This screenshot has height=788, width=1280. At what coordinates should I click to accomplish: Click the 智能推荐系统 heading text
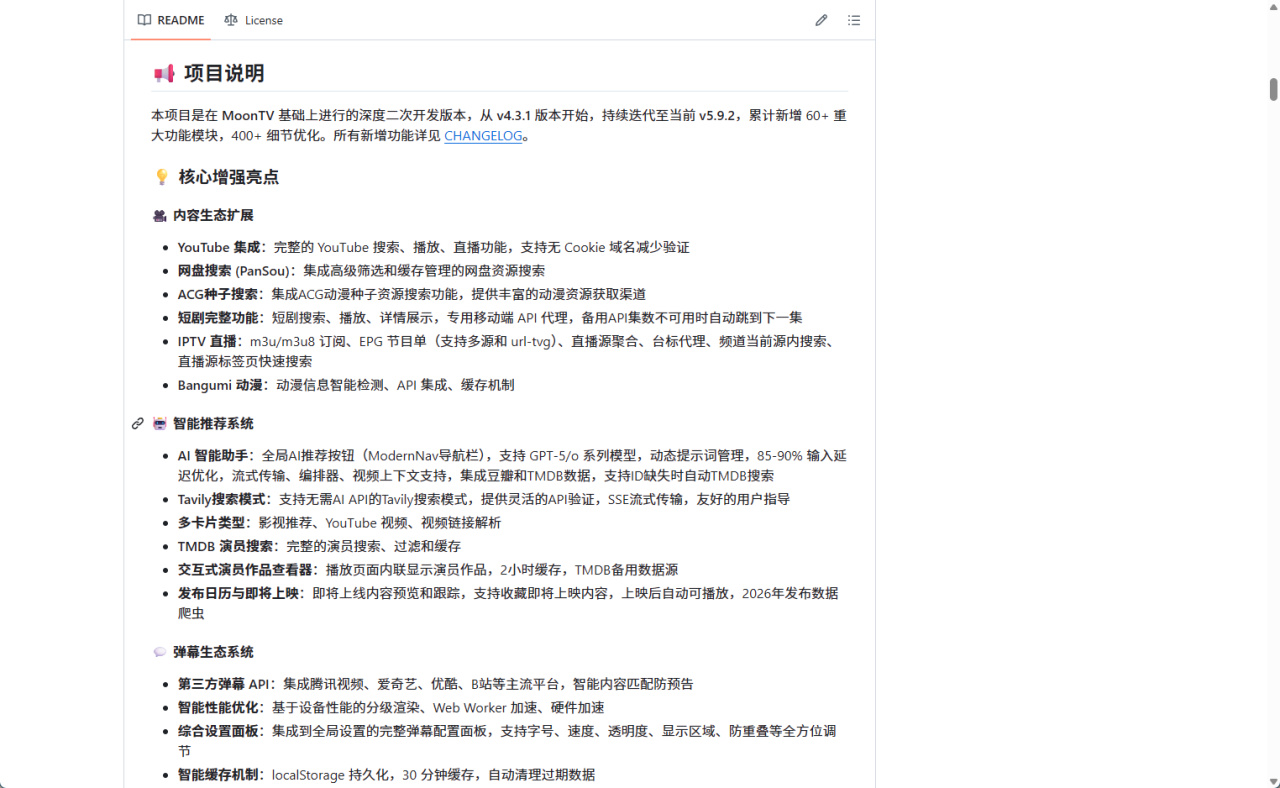[213, 423]
